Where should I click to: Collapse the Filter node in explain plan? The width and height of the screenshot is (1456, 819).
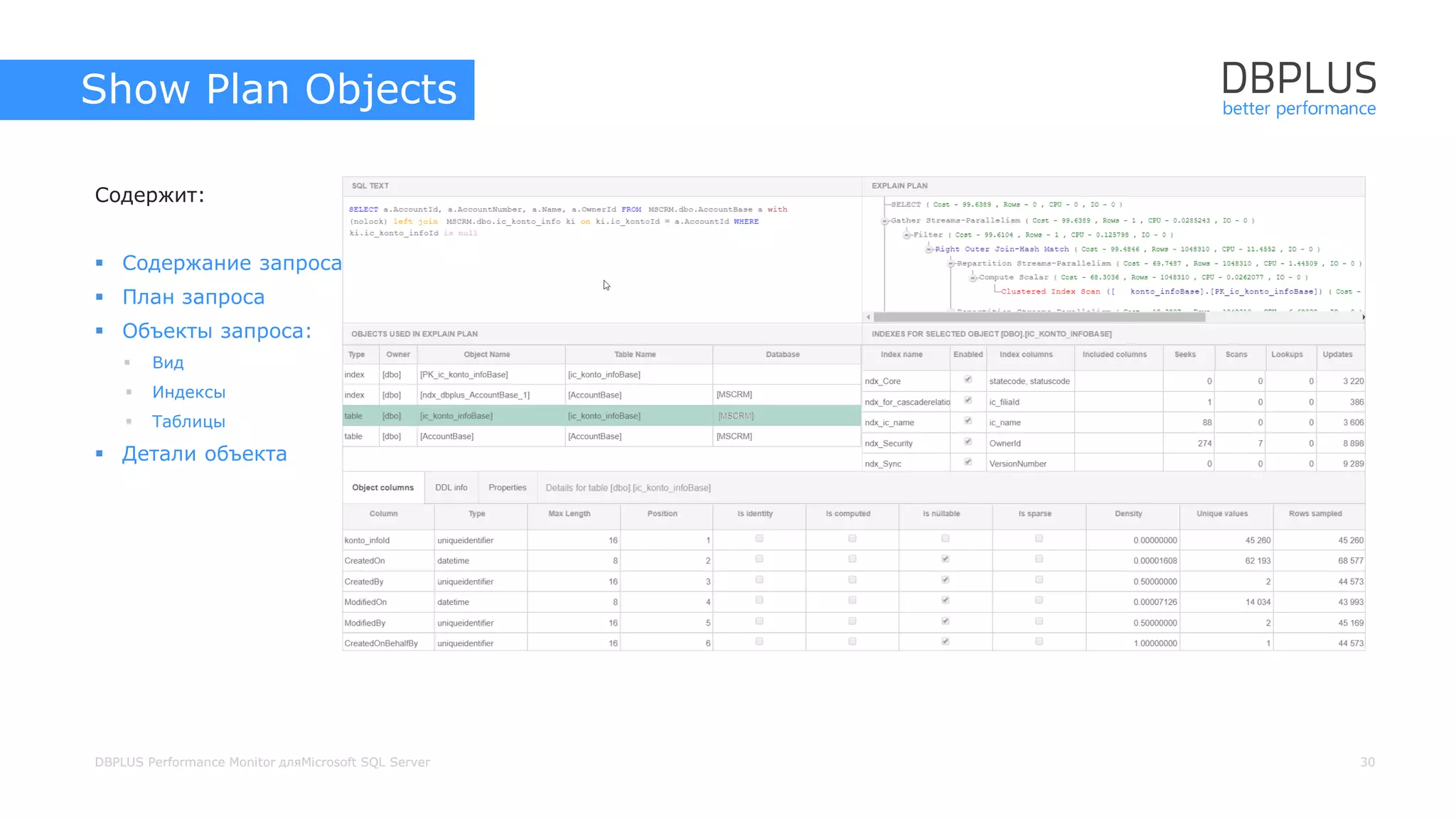[x=906, y=235]
